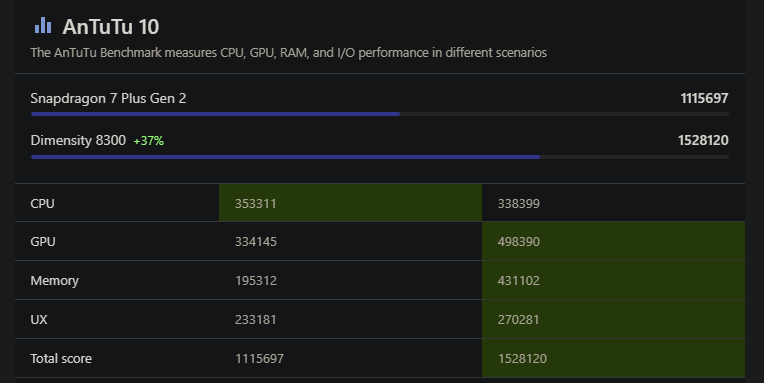The image size is (764, 383).
Task: Click the UX value 233181
Action: coord(256,320)
